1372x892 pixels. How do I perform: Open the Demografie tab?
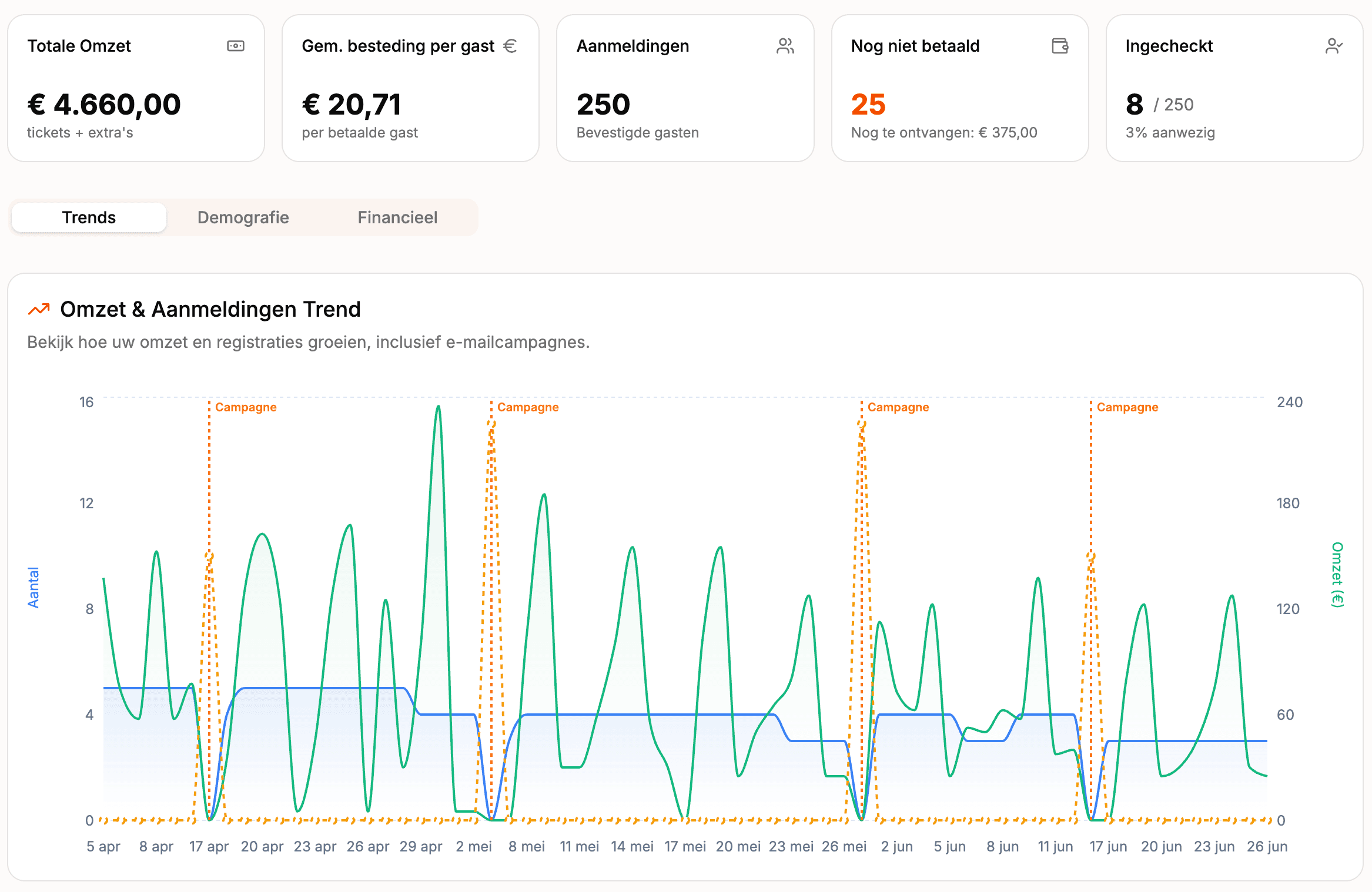[243, 217]
